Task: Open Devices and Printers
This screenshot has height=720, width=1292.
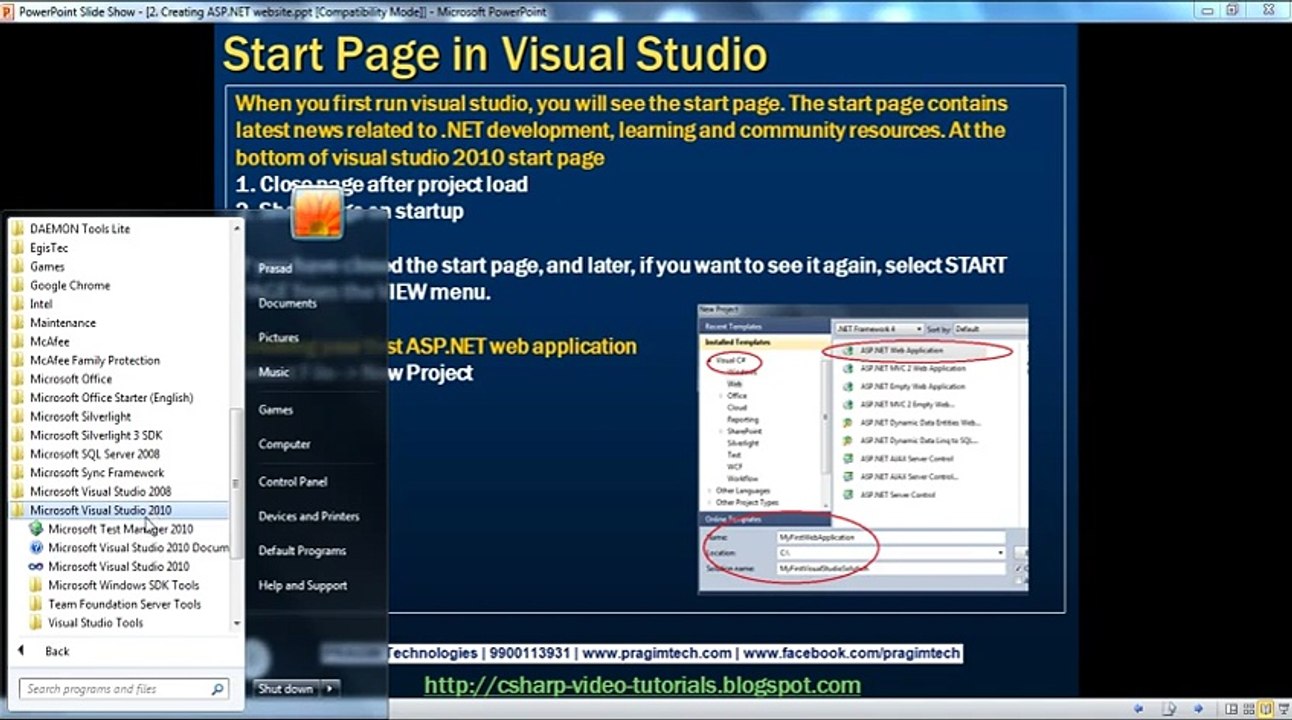Action: [x=308, y=516]
